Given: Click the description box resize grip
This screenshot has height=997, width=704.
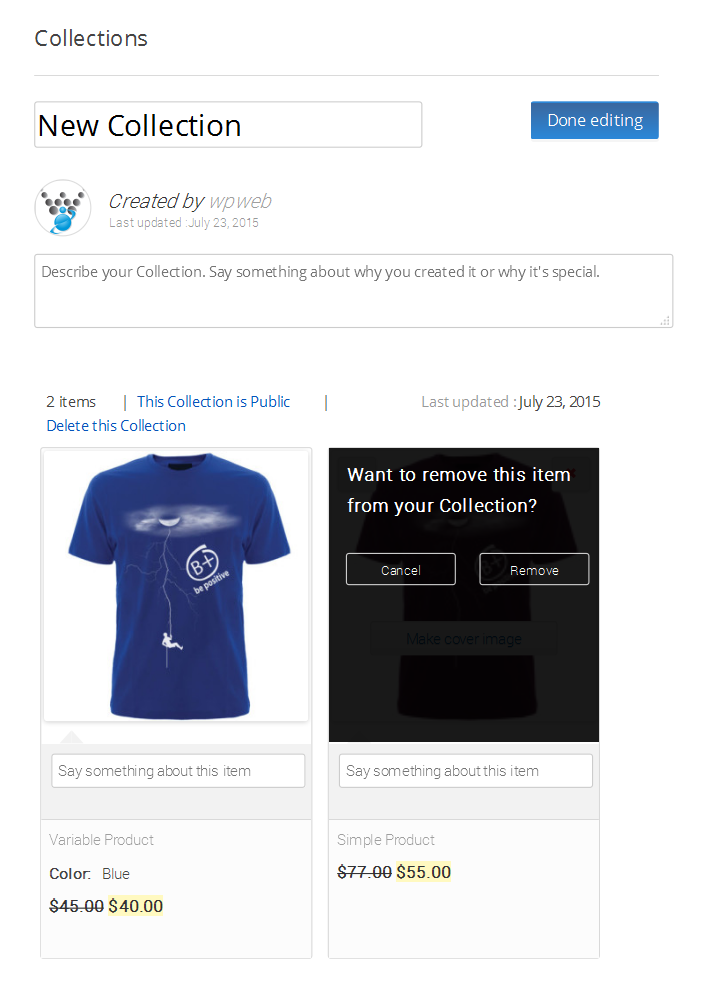Looking at the screenshot, I should tap(665, 321).
